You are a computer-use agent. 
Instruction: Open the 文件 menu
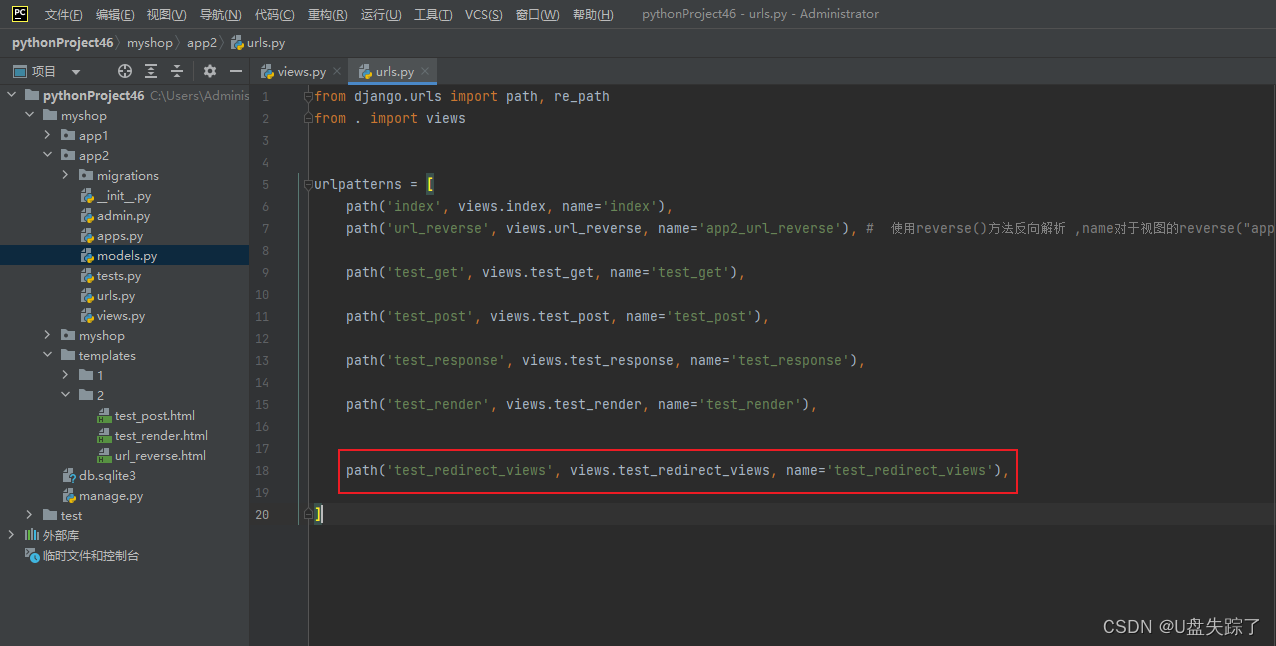[x=61, y=14]
